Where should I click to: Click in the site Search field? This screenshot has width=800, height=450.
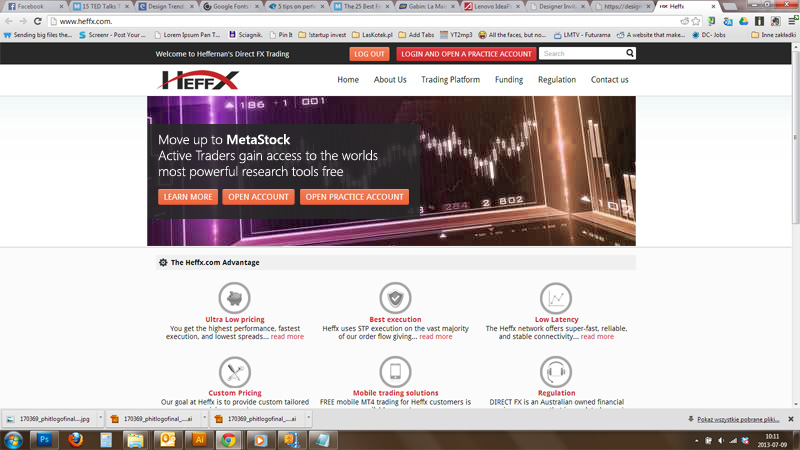click(582, 54)
